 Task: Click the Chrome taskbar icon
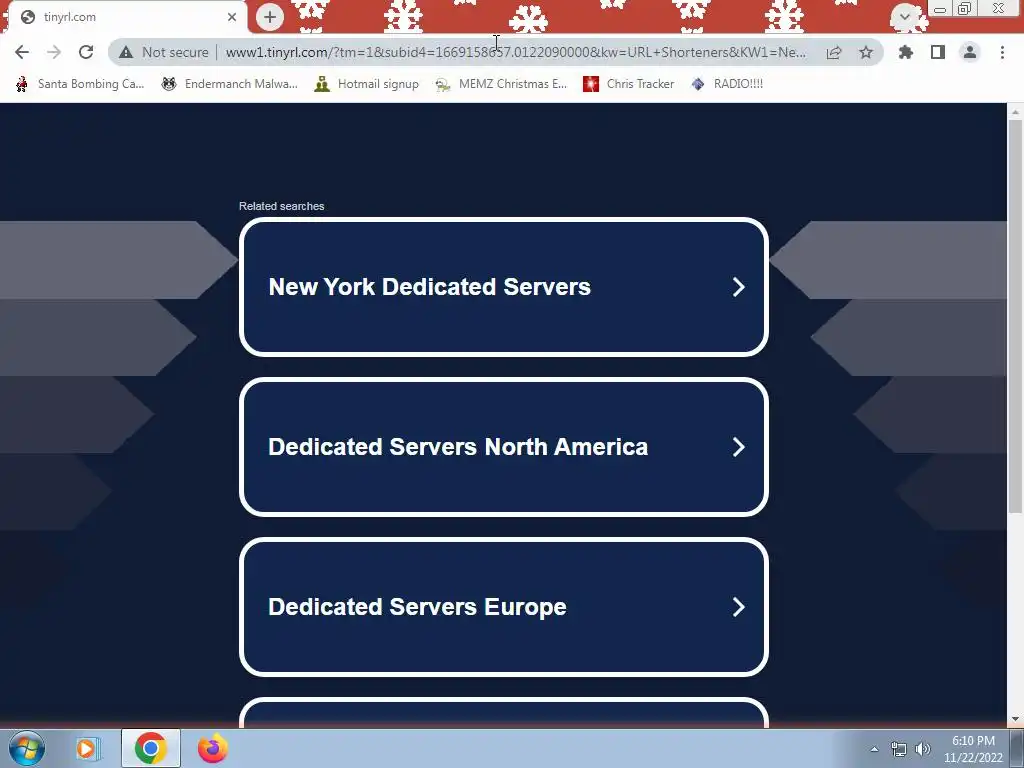151,748
